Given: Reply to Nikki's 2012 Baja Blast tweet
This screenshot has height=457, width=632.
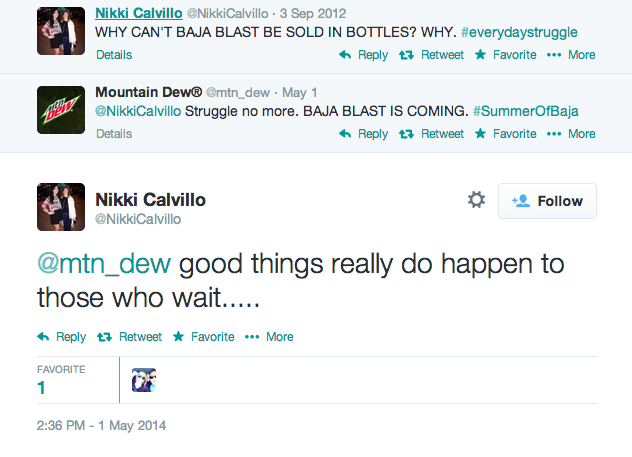Looking at the screenshot, I should coord(364,55).
